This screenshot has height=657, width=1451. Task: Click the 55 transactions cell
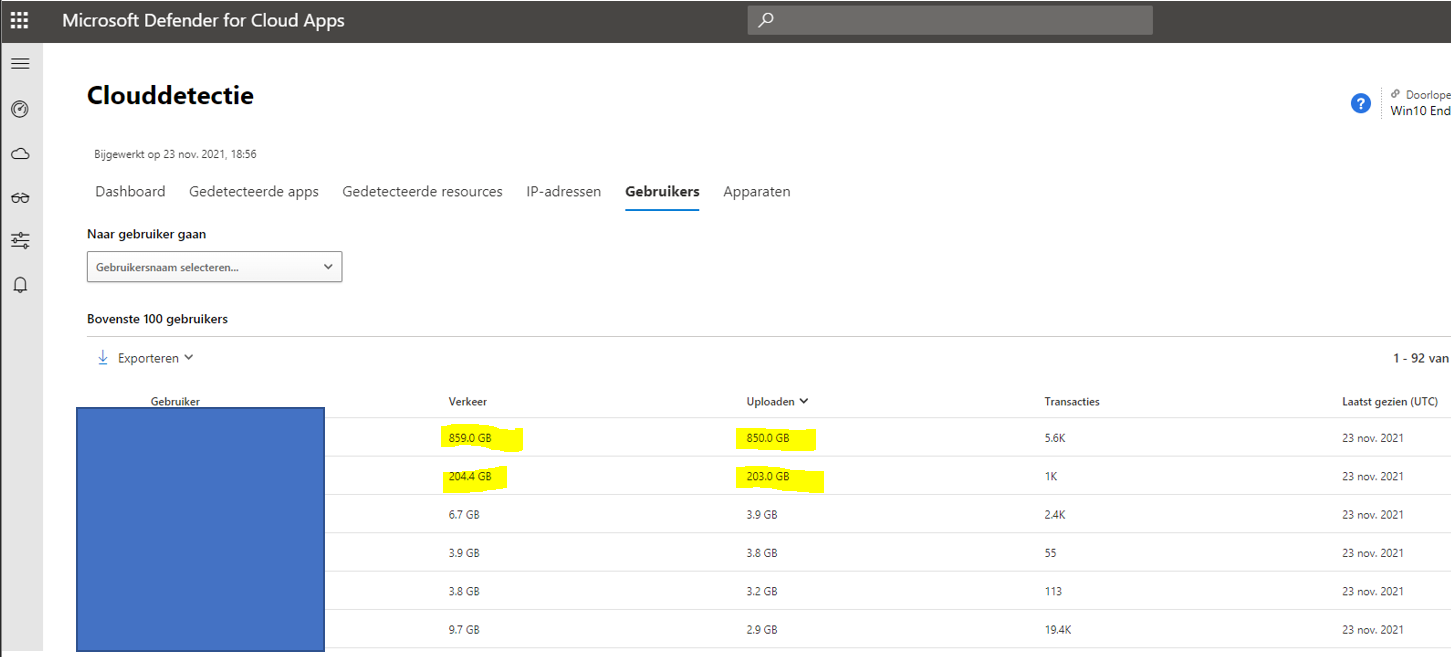1050,552
